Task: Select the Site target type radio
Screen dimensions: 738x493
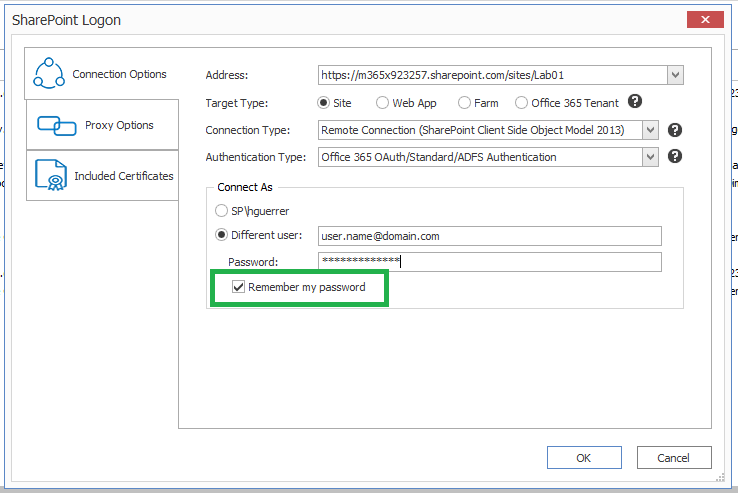Action: pos(323,103)
